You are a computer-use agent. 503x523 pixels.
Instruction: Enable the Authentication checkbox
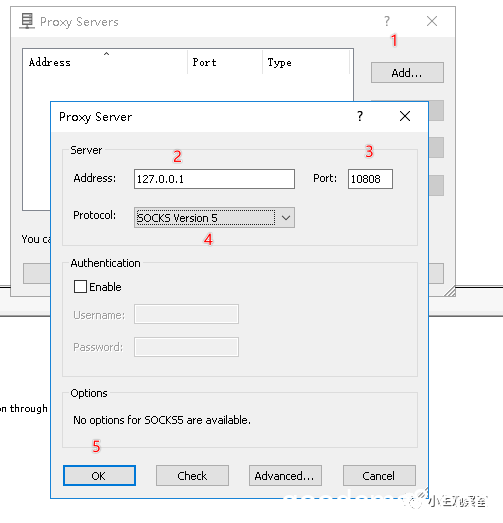tap(80, 287)
